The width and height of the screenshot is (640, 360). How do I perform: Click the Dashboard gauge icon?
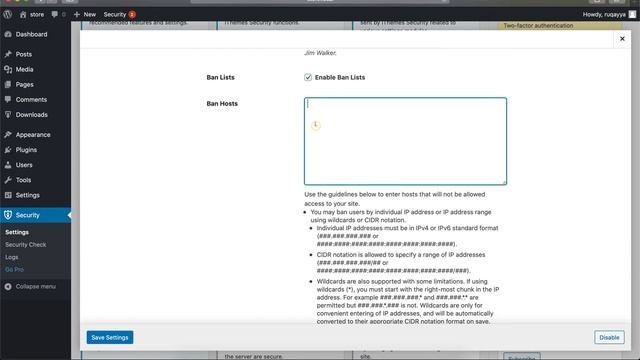[x=8, y=34]
